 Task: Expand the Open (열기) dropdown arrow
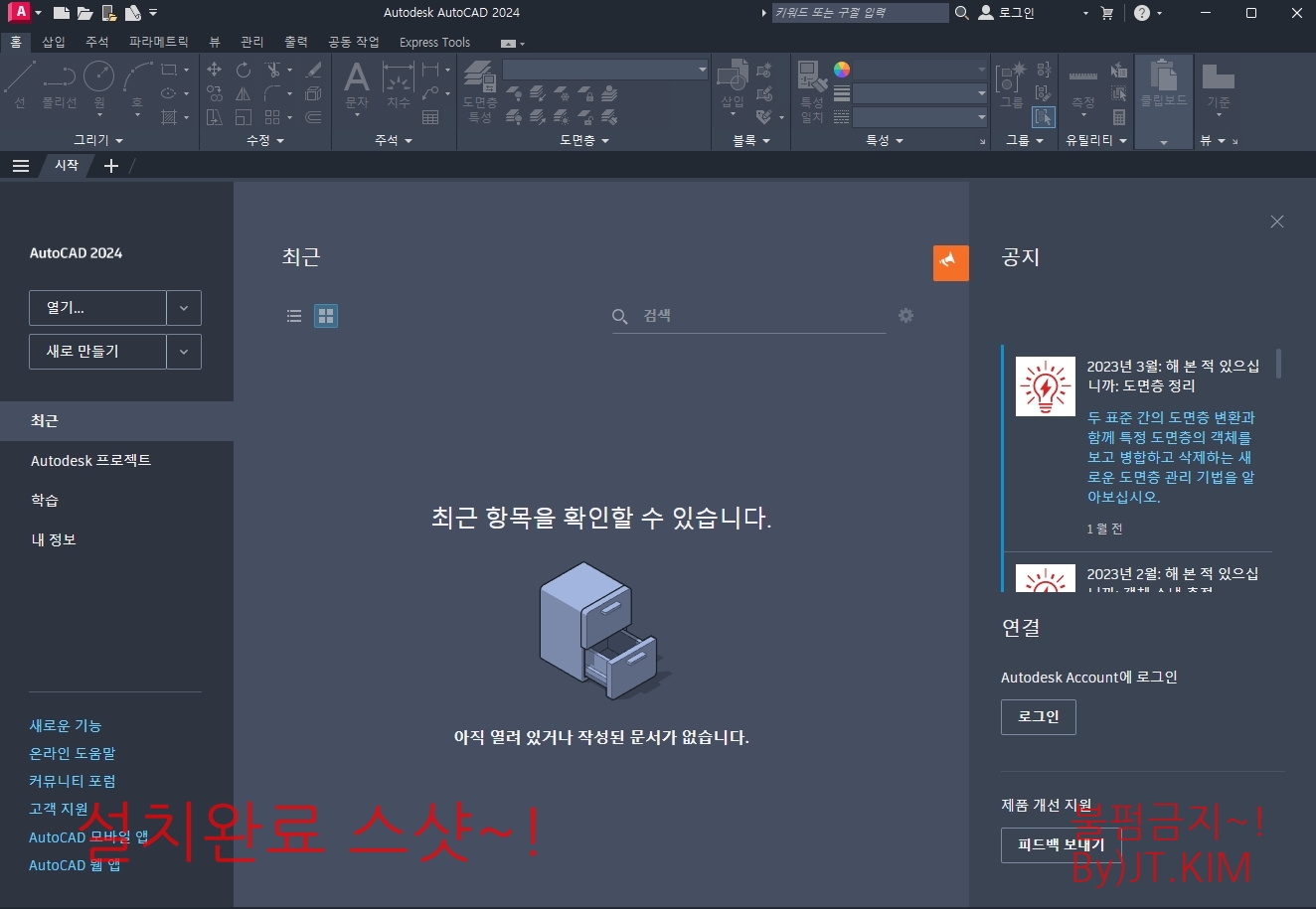click(x=184, y=308)
